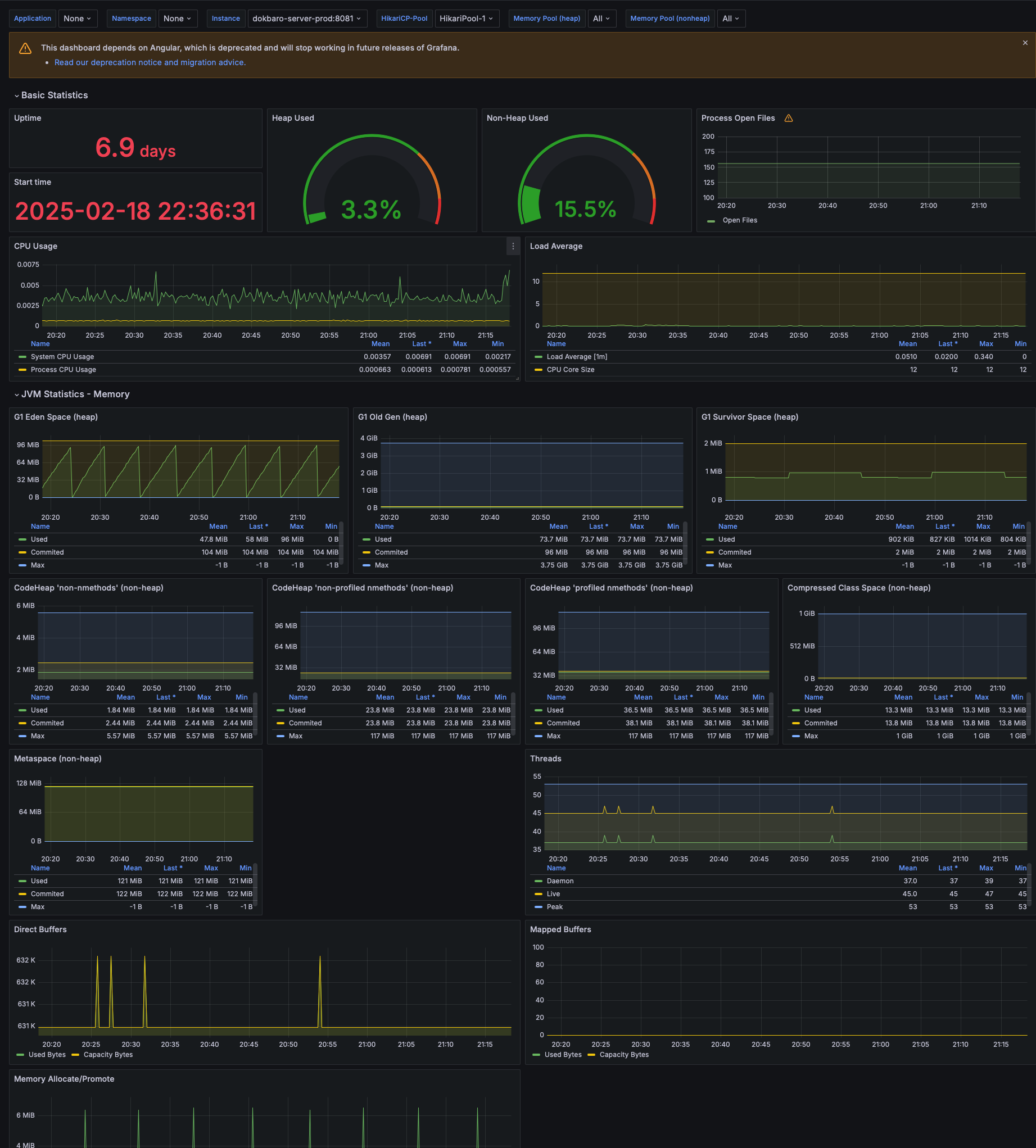Open the HikariCP-Pool dropdown showing HikariPool-1
The width and height of the screenshot is (1036, 1148).
coord(467,19)
